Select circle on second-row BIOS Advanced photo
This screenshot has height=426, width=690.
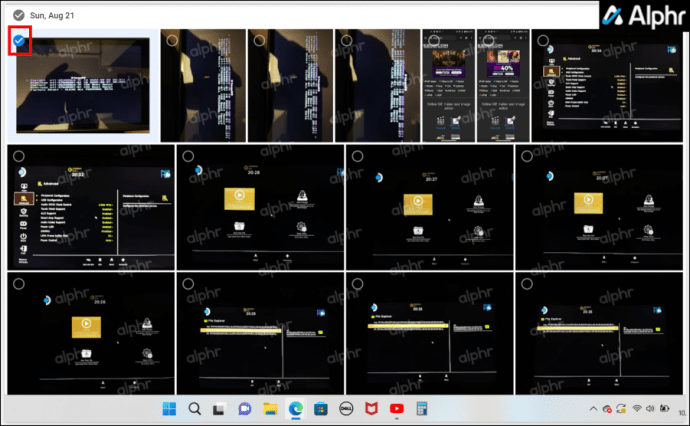pos(19,156)
